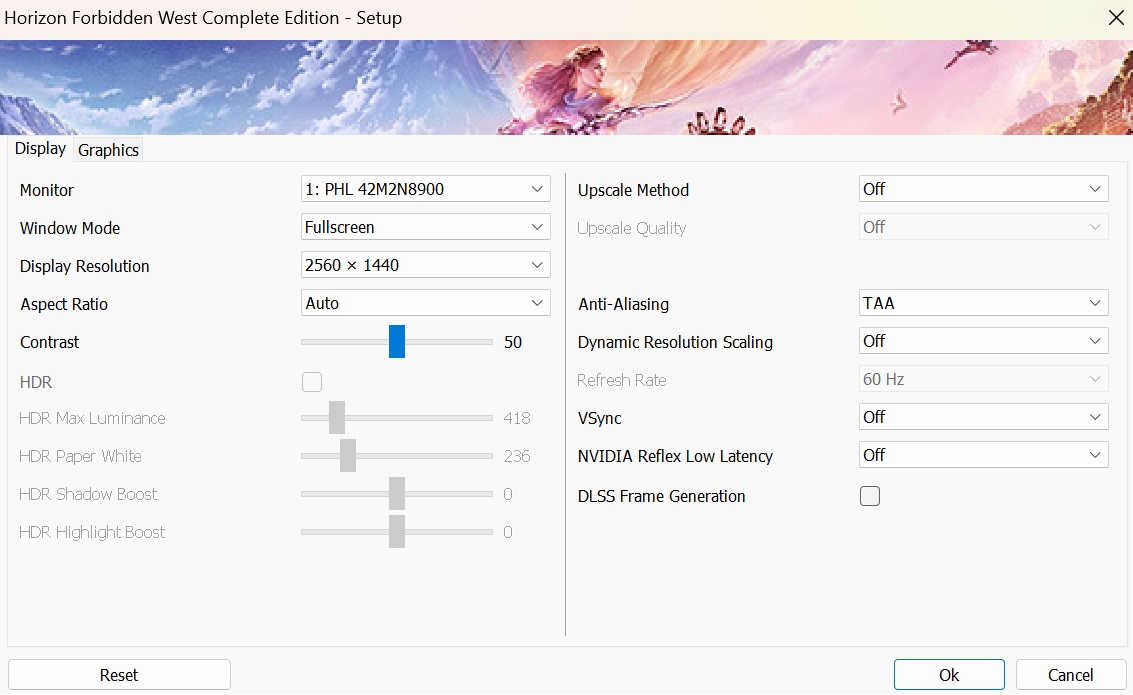Close the Setup window
The width and height of the screenshot is (1133, 695).
(x=1115, y=18)
